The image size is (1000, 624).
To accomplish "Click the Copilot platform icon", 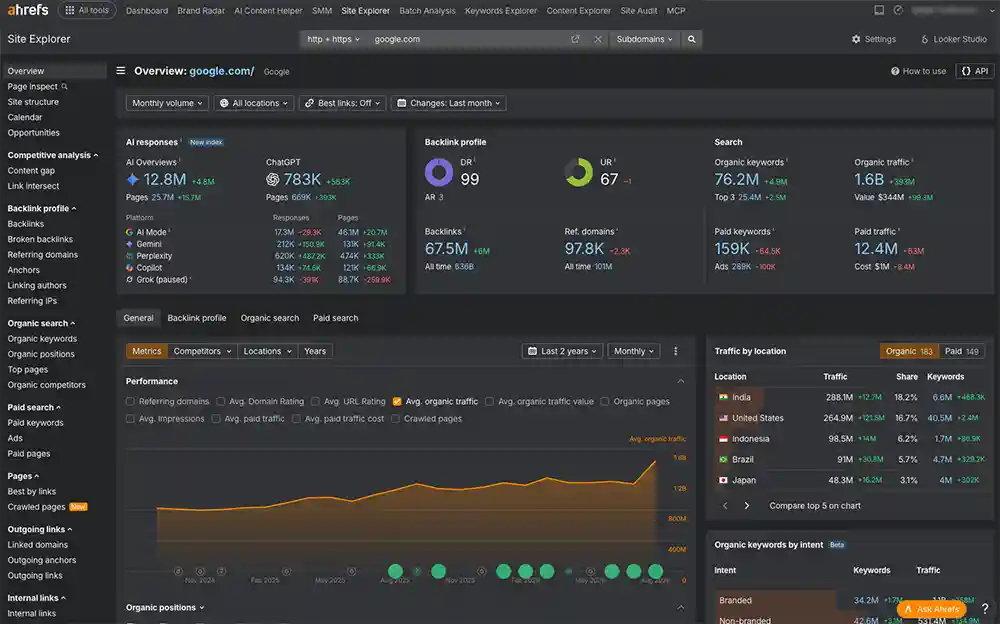I will 129,267.
